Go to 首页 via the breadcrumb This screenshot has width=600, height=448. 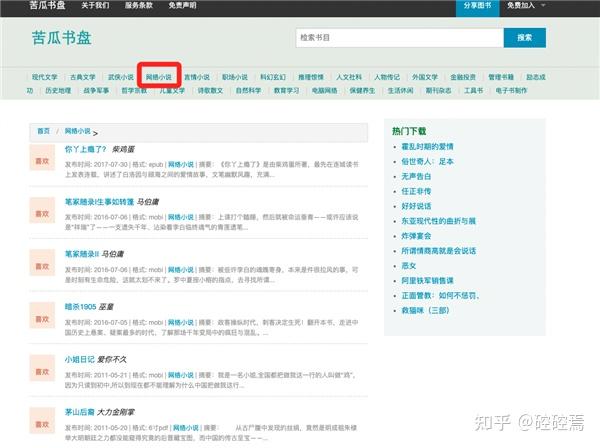44,131
